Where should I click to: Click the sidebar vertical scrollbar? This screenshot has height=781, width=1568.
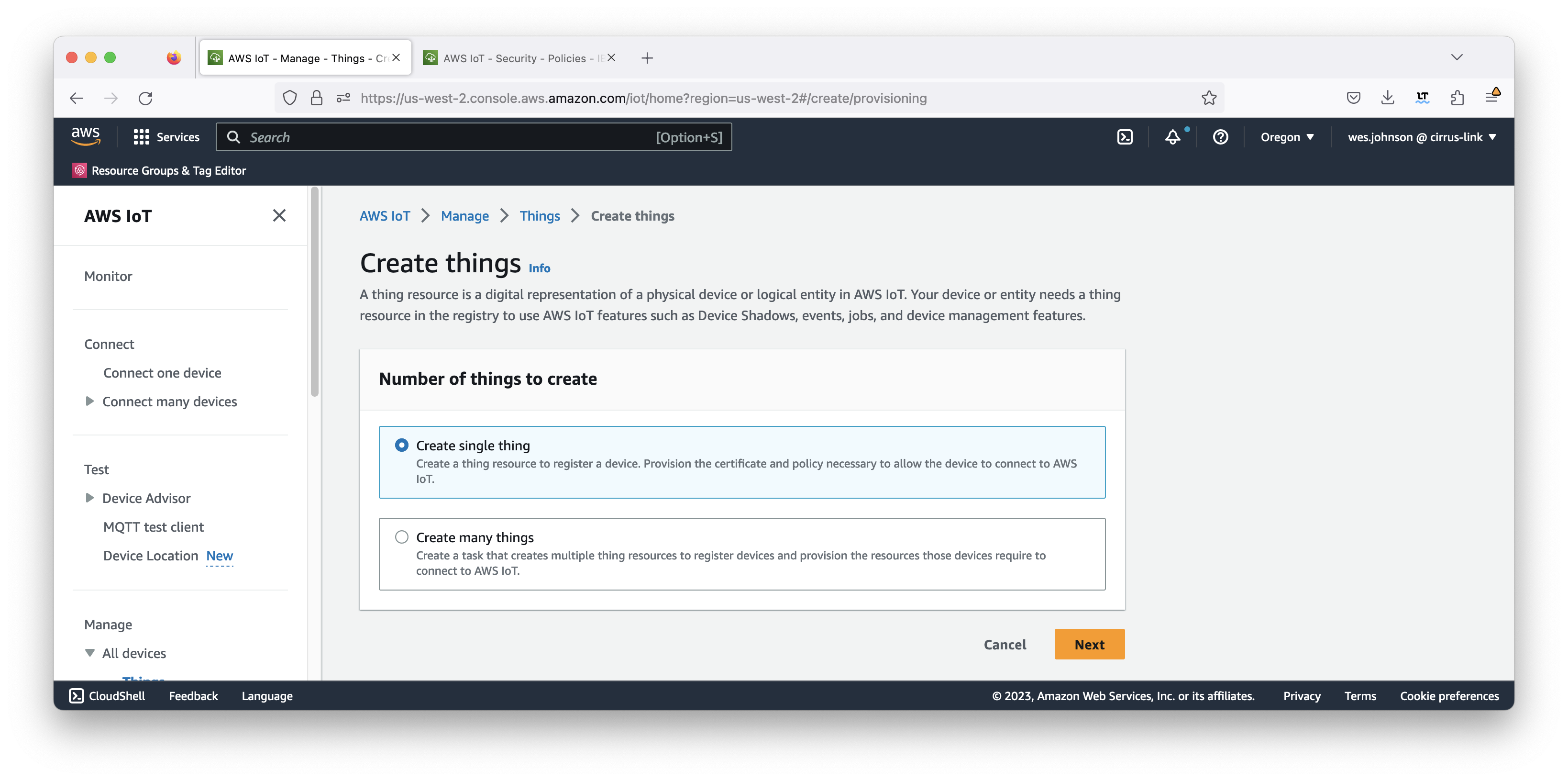(x=314, y=292)
